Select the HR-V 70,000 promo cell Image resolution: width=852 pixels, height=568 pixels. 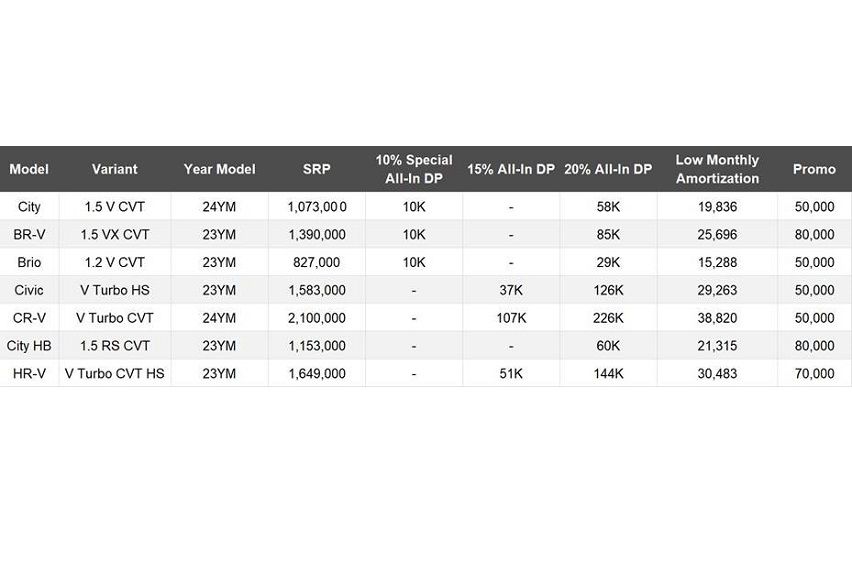point(814,374)
